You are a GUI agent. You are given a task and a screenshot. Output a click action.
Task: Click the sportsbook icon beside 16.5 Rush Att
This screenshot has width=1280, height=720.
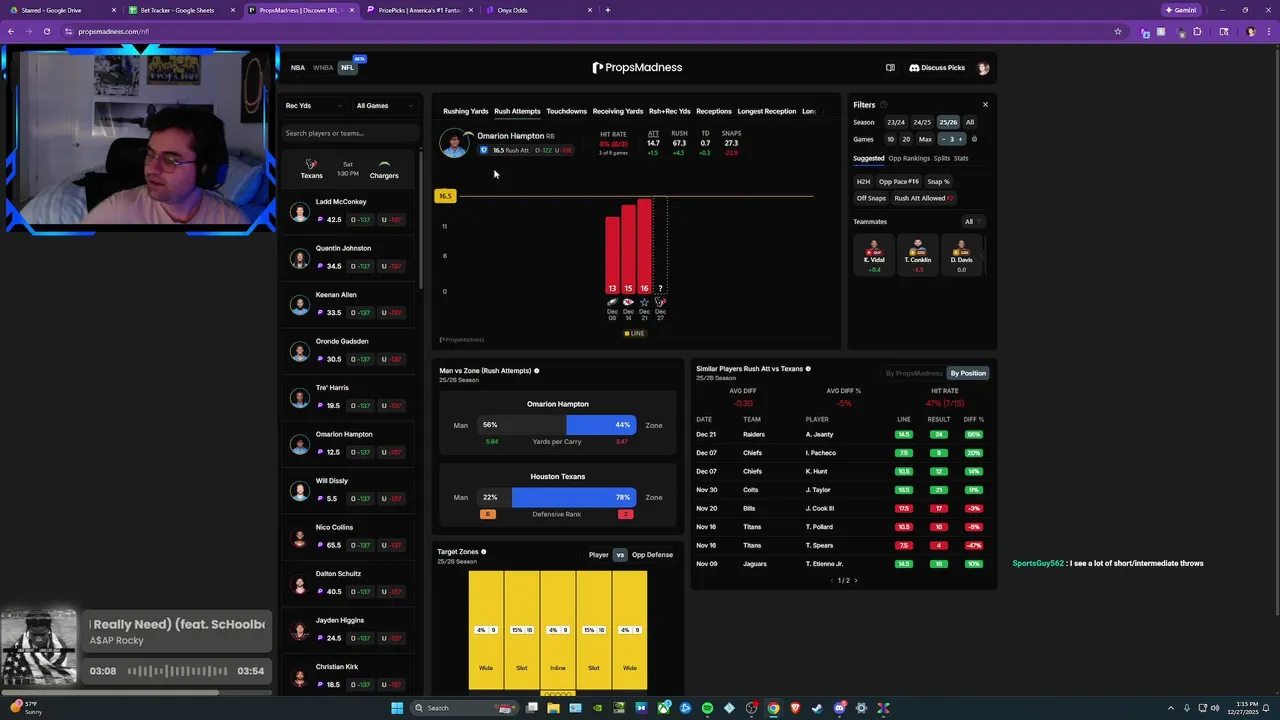click(x=484, y=150)
